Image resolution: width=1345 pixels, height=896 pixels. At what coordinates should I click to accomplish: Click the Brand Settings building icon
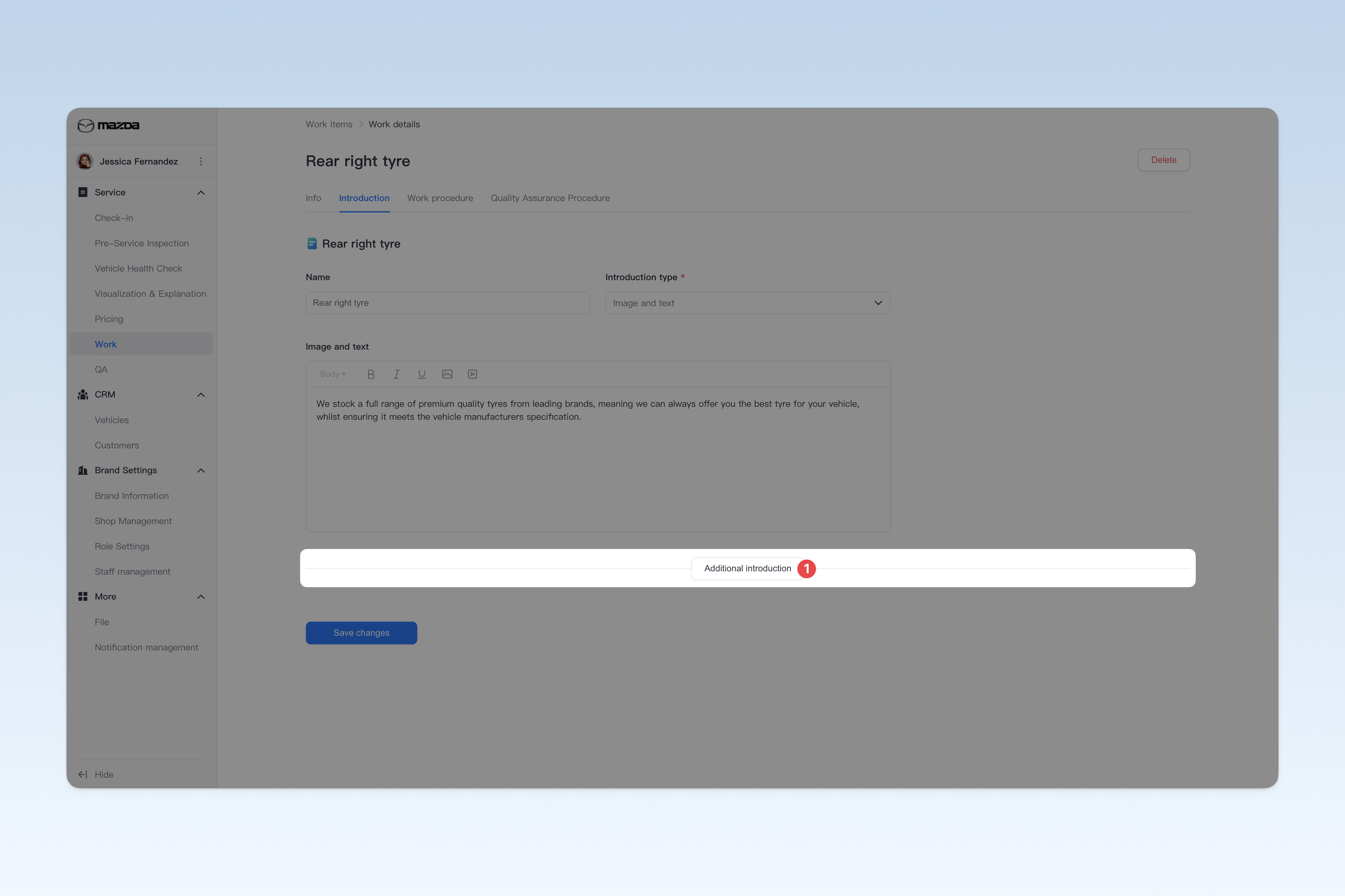click(83, 470)
